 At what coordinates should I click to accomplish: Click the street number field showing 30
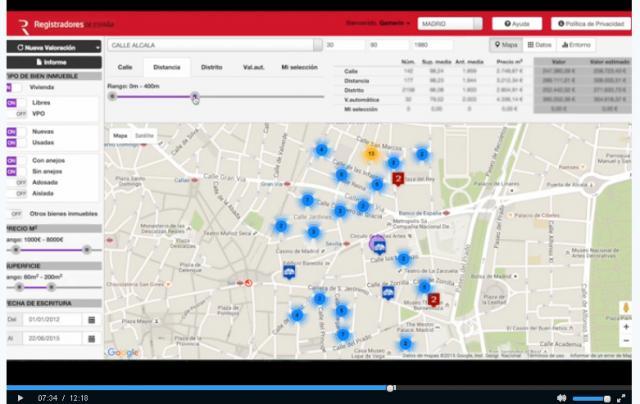pyautogui.click(x=344, y=45)
